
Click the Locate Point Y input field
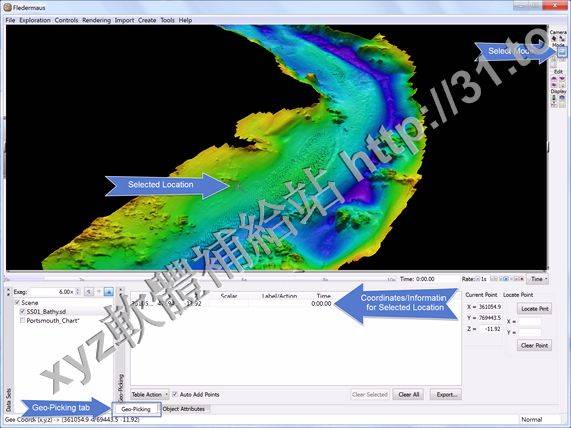click(530, 332)
